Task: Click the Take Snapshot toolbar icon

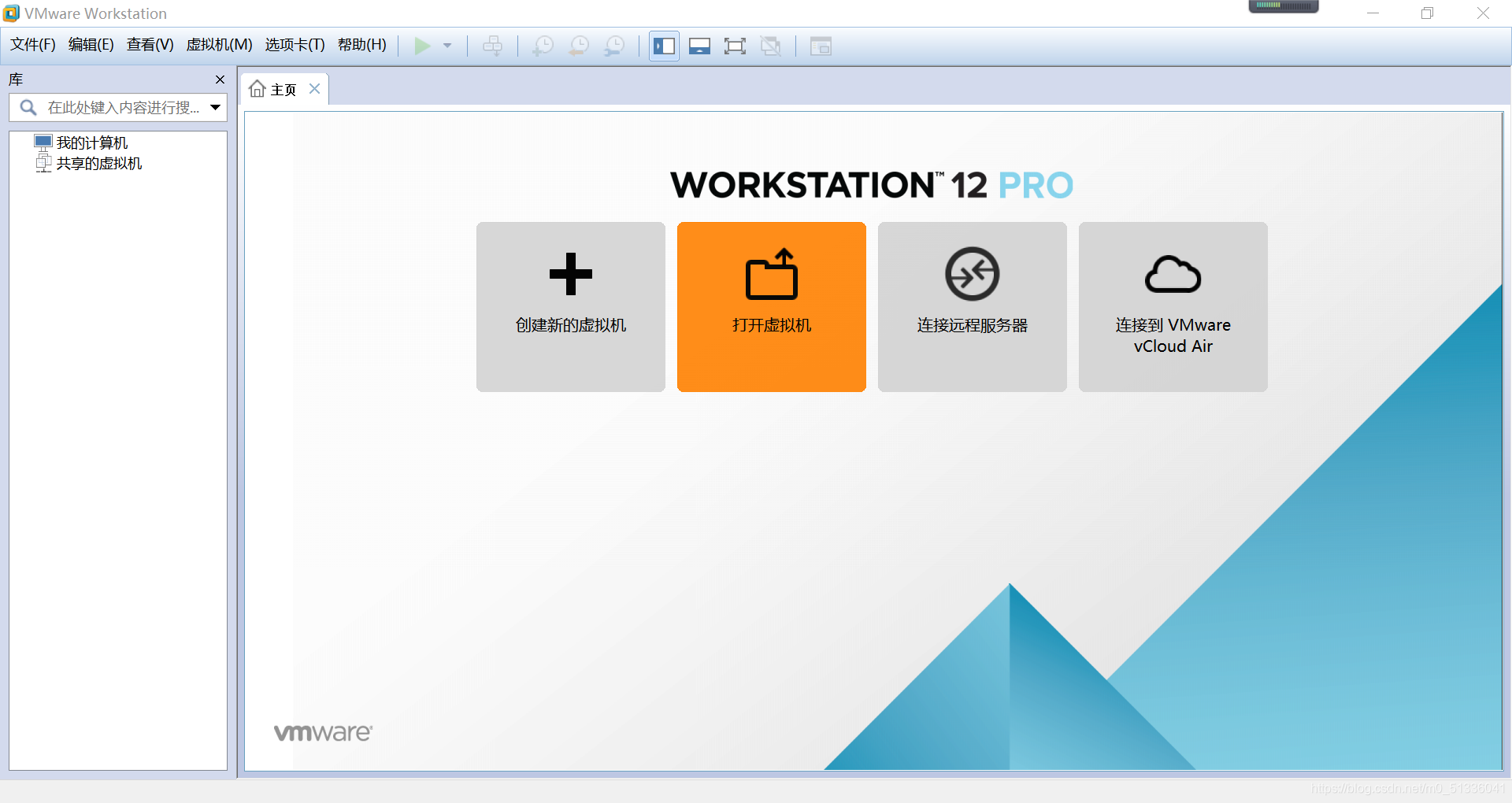Action: pyautogui.click(x=543, y=46)
